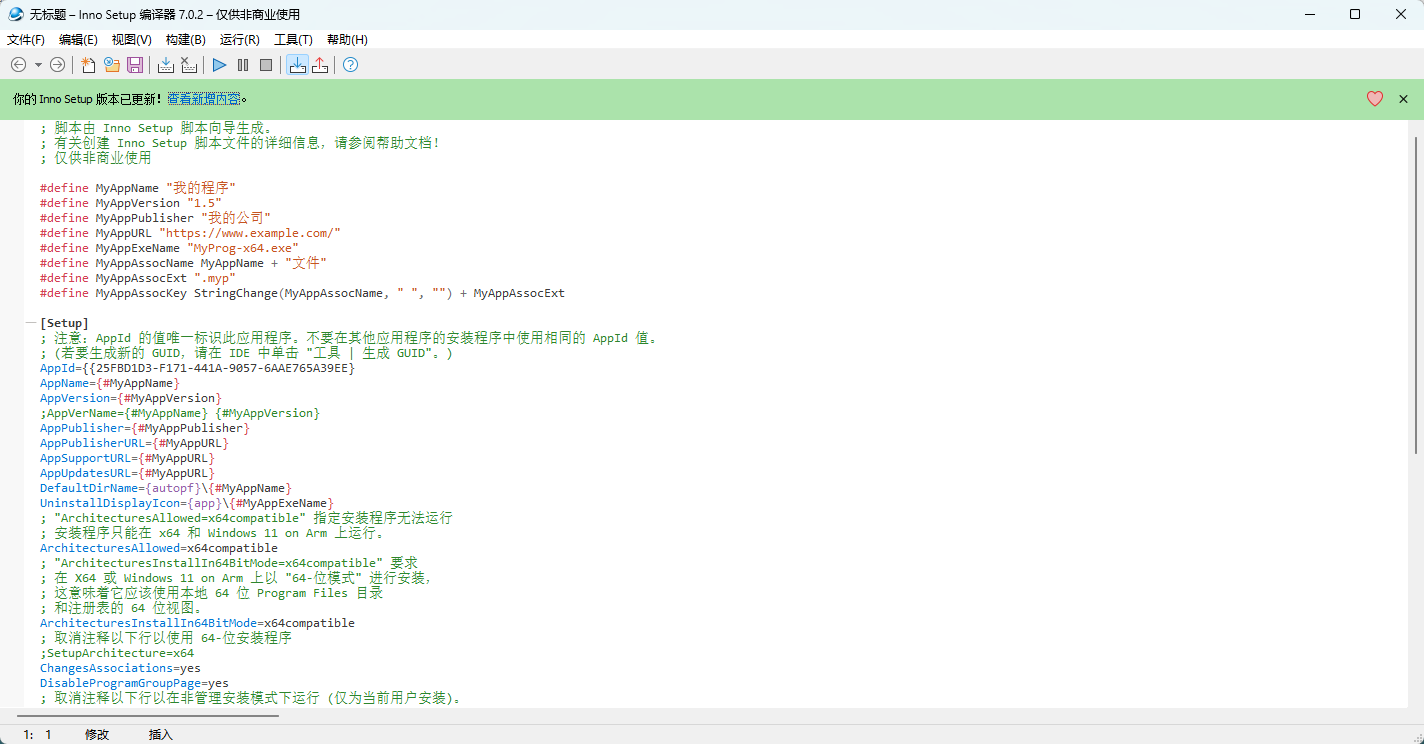Collapse the [Setup] section fold marker

[x=30, y=323]
